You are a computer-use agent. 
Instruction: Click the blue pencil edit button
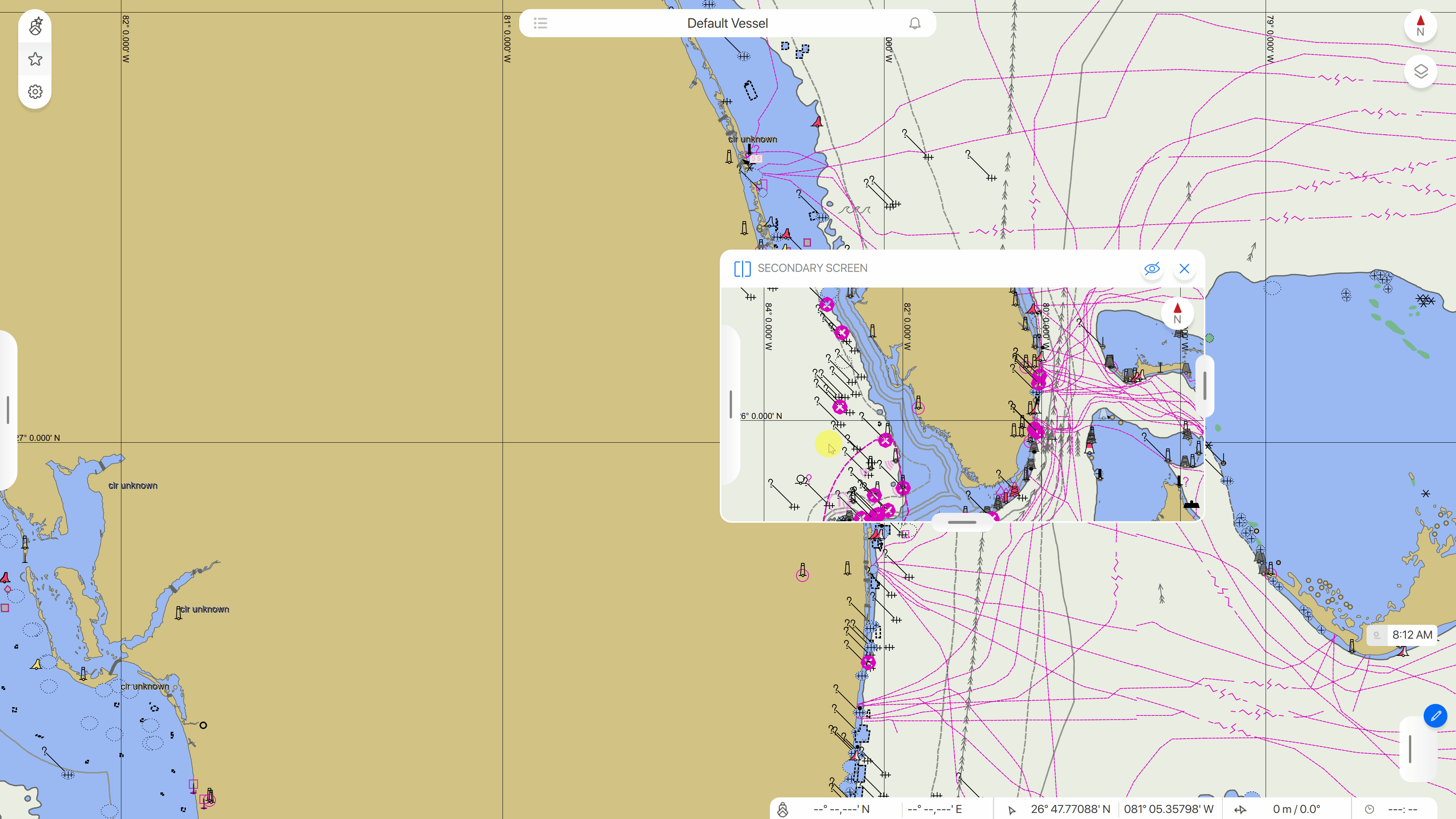(1435, 715)
